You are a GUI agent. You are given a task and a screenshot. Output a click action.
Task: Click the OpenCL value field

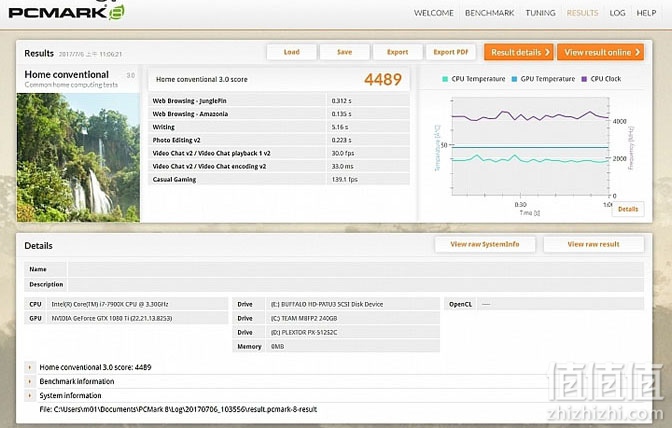(560, 304)
